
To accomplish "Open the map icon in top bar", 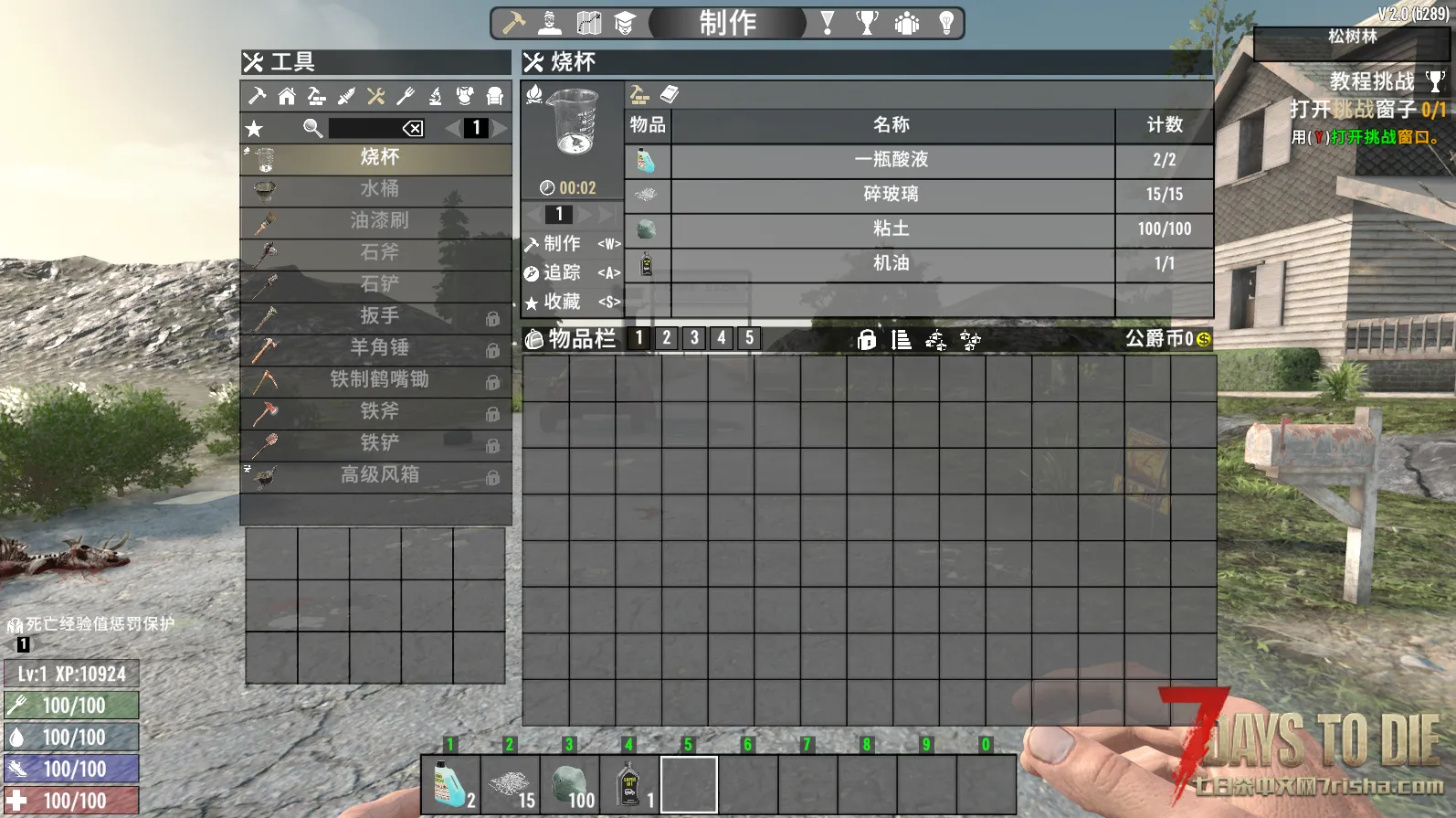I will click(x=589, y=22).
